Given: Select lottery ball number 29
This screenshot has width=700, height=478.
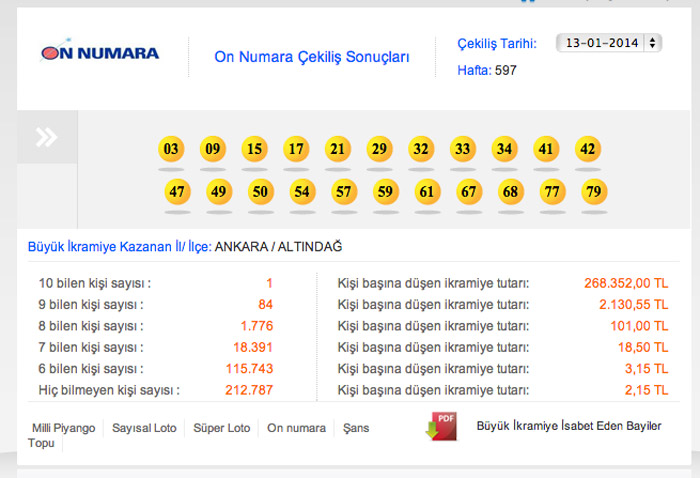Looking at the screenshot, I should (379, 149).
